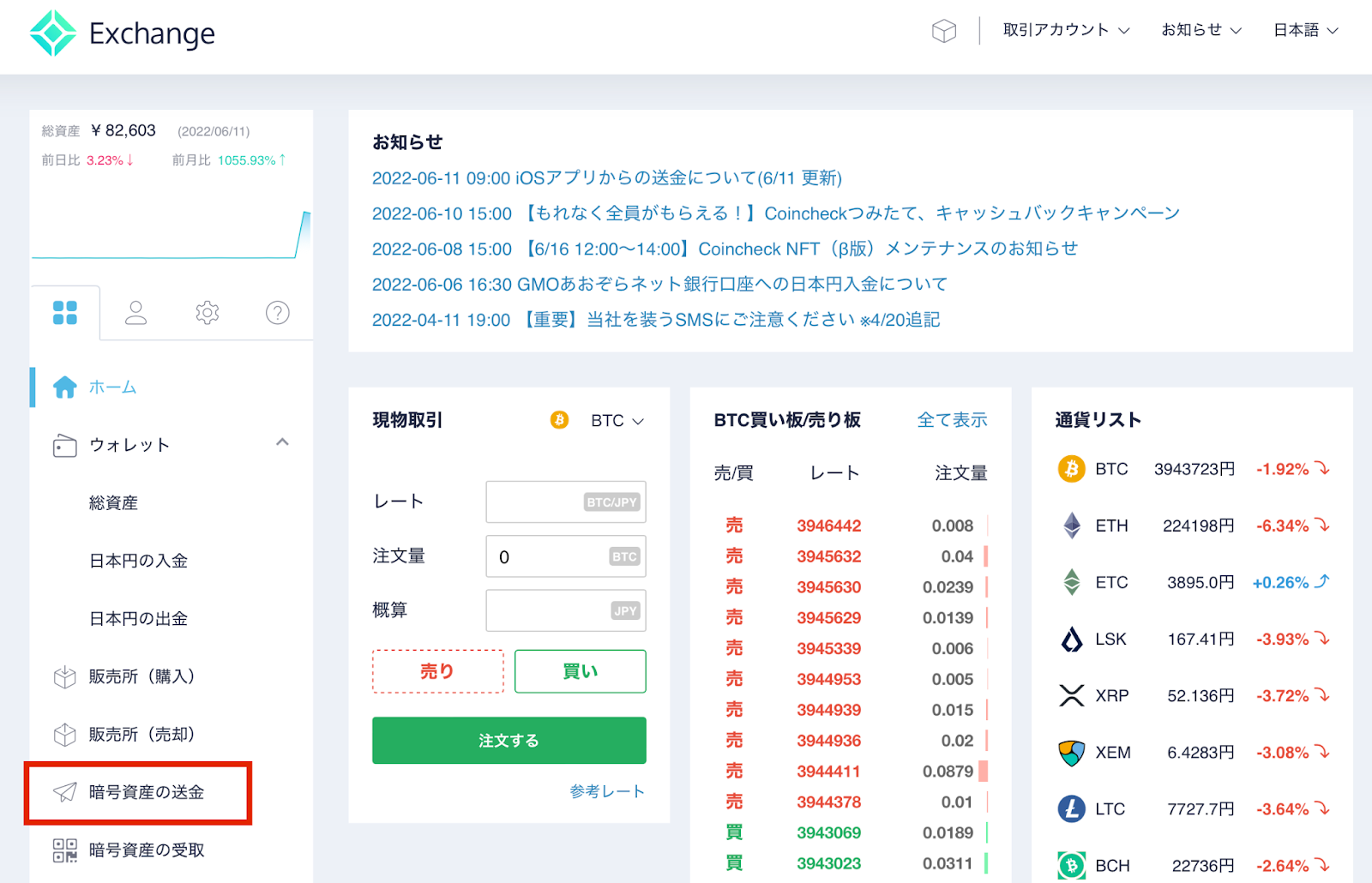Open the 参考レート link

tap(607, 791)
